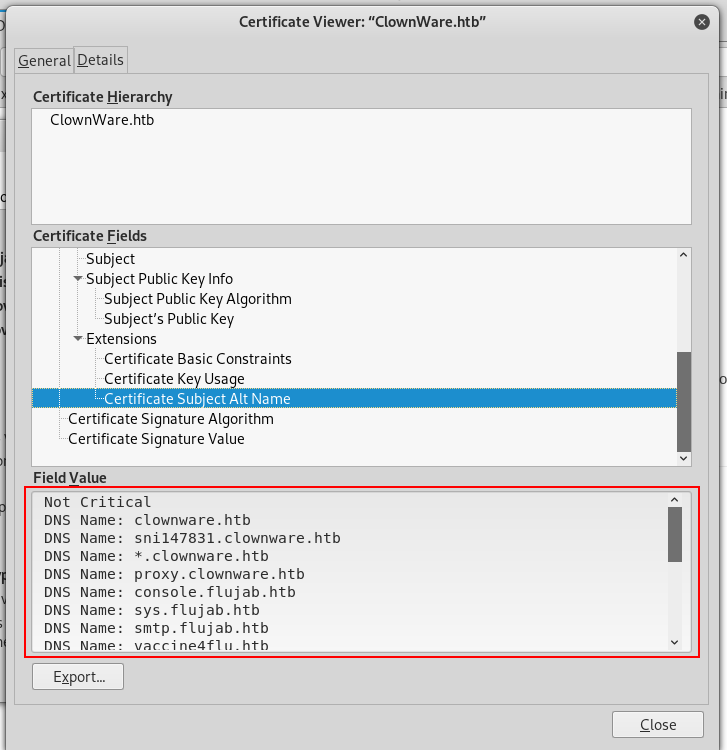Select ClownWare.htb in Certificate Hierarchy

tap(102, 120)
